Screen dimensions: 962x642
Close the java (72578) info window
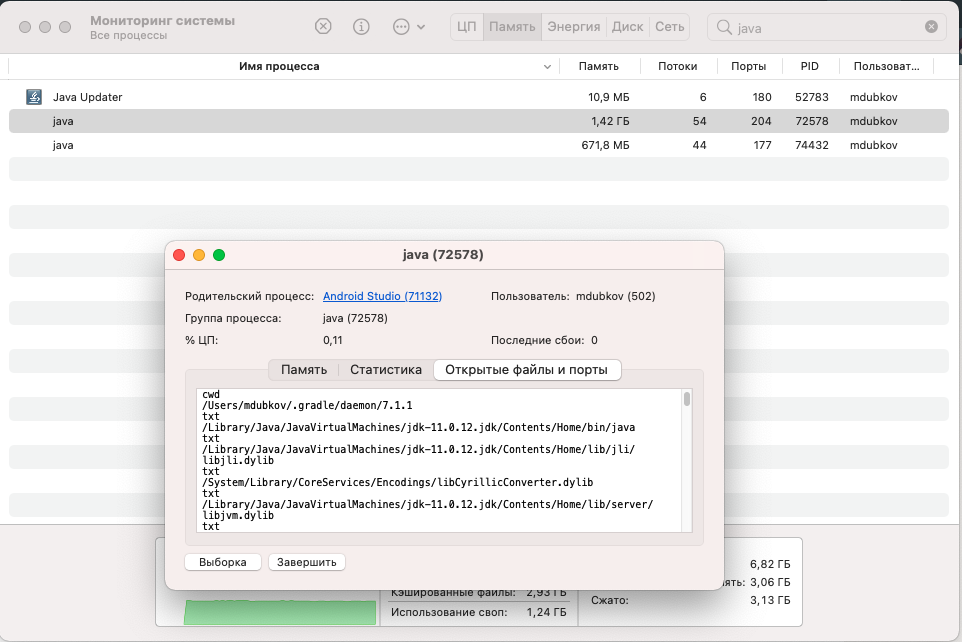(x=179, y=255)
